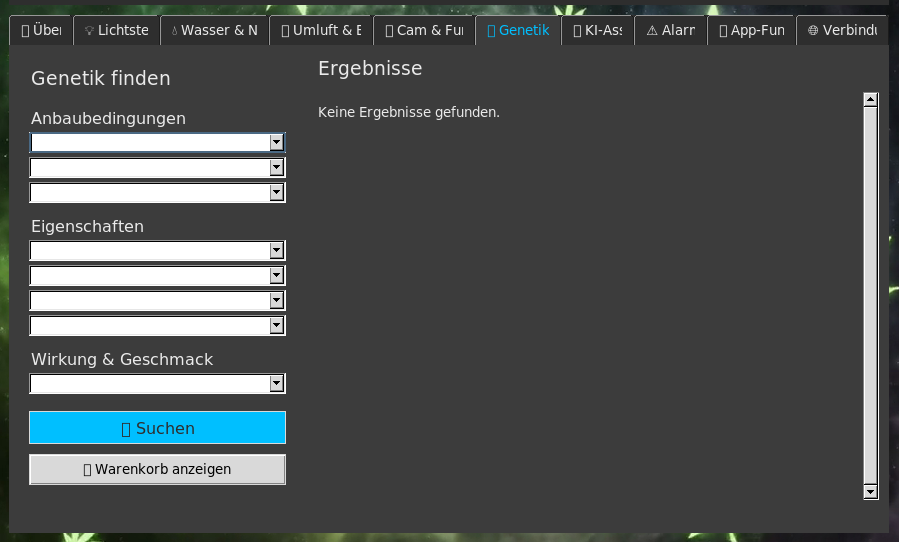
Task: Click the bulb icon on Lichtsteuerung tab
Action: pos(89,30)
